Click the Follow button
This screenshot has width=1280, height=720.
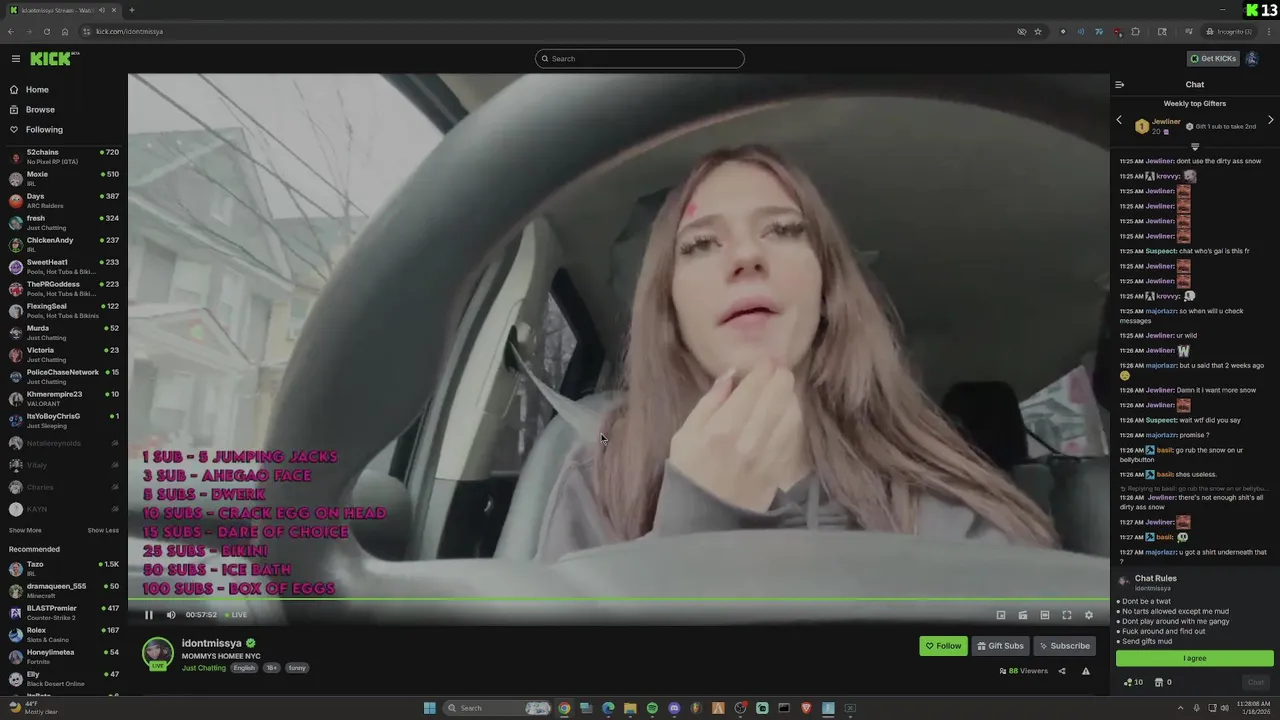pos(943,646)
